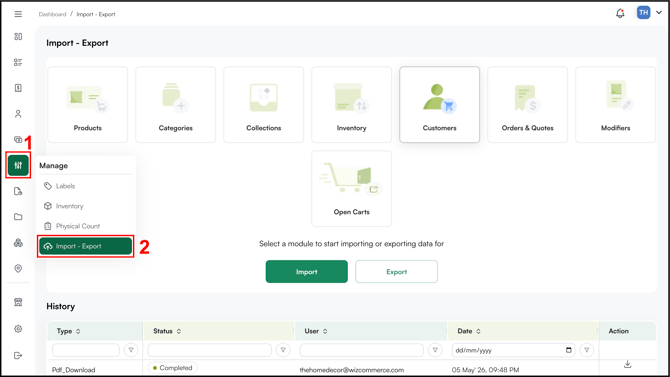Go to Dashboard breadcrumb link

pyautogui.click(x=52, y=14)
